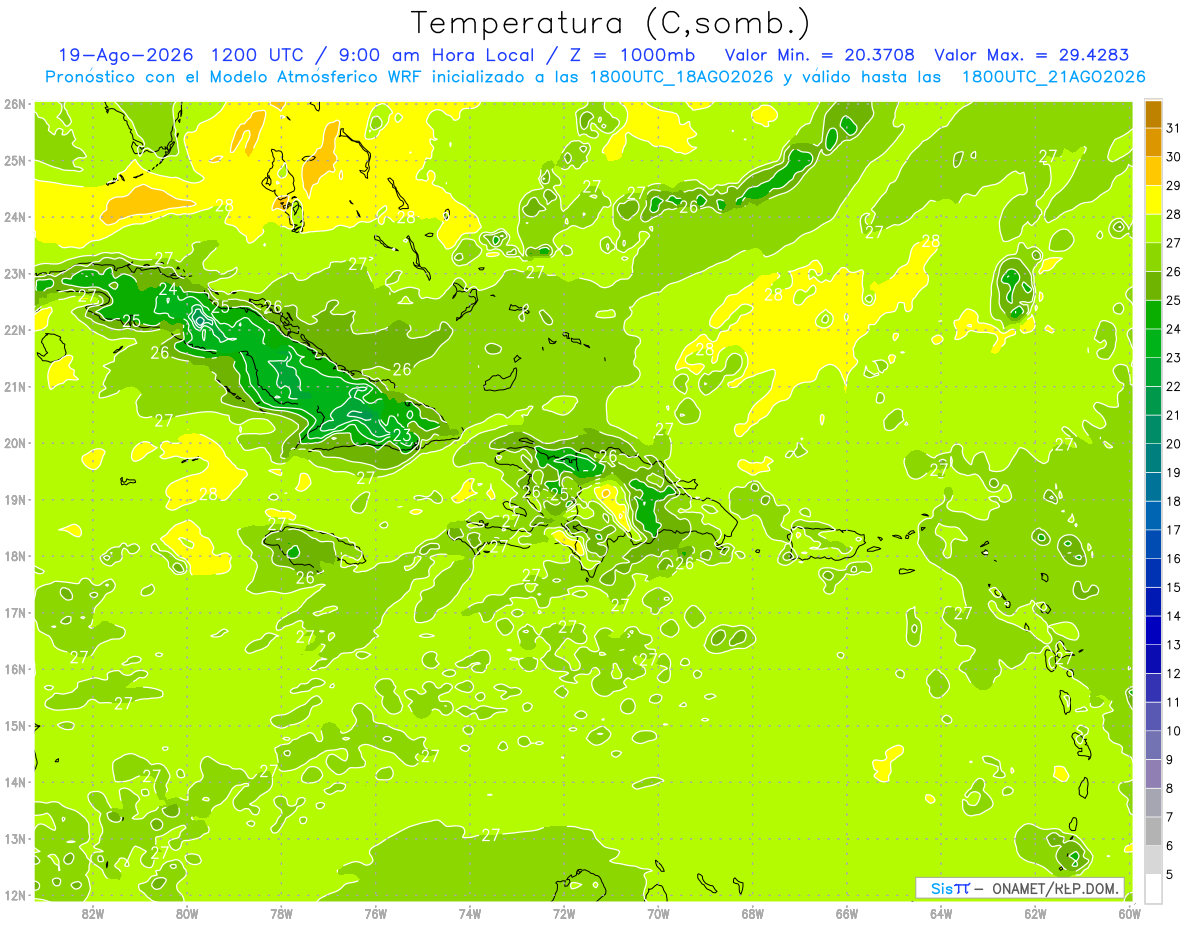The width and height of the screenshot is (1200, 927).
Task: Click 'Valor Max. = 29.4283' text
Action: tap(1030, 55)
